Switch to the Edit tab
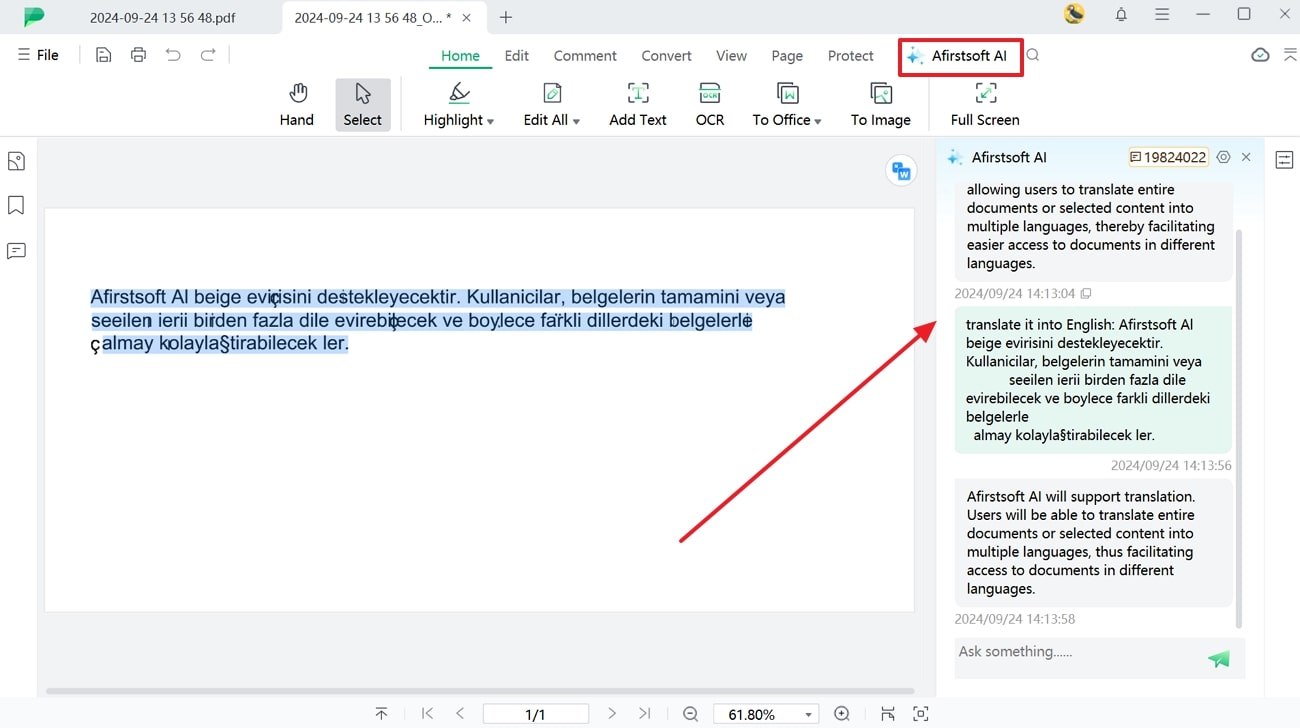The width and height of the screenshot is (1300, 728). click(x=517, y=56)
